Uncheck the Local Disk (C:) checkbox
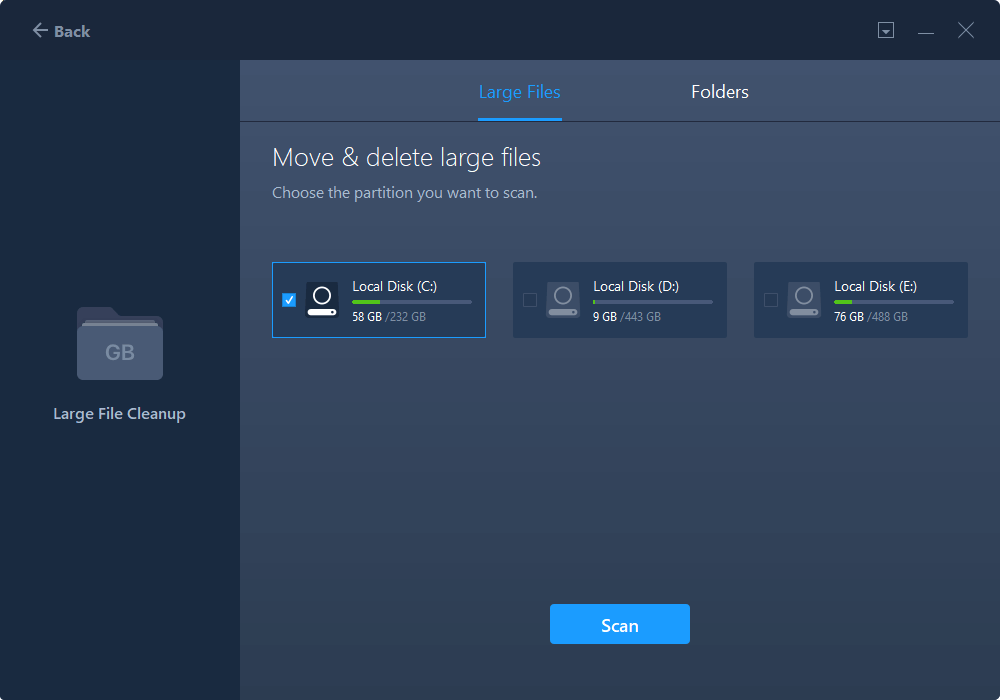The width and height of the screenshot is (1000, 700). point(289,299)
